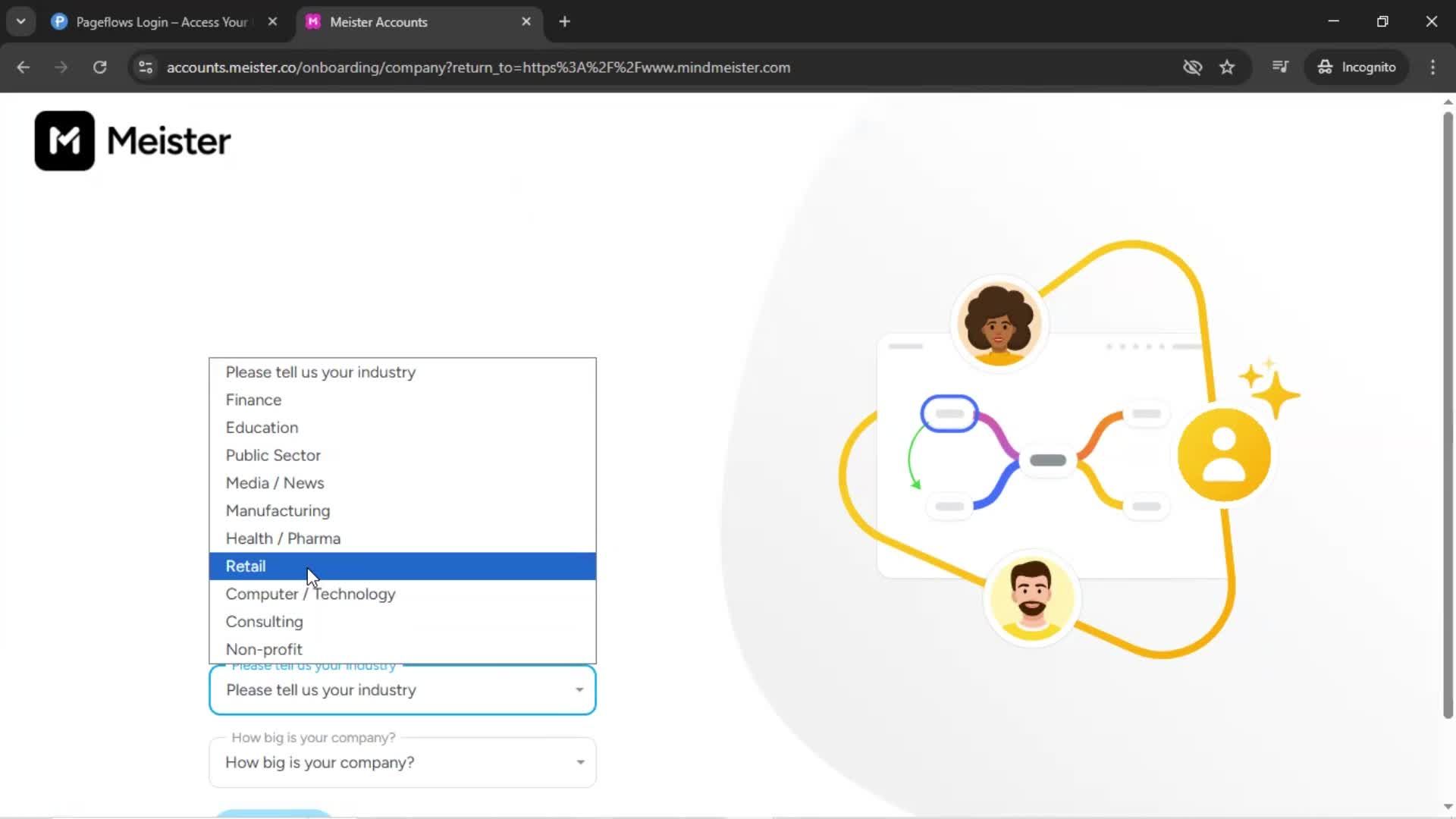Viewport: 1456px width, 819px height.
Task: Open site information icon in address bar
Action: (x=146, y=67)
